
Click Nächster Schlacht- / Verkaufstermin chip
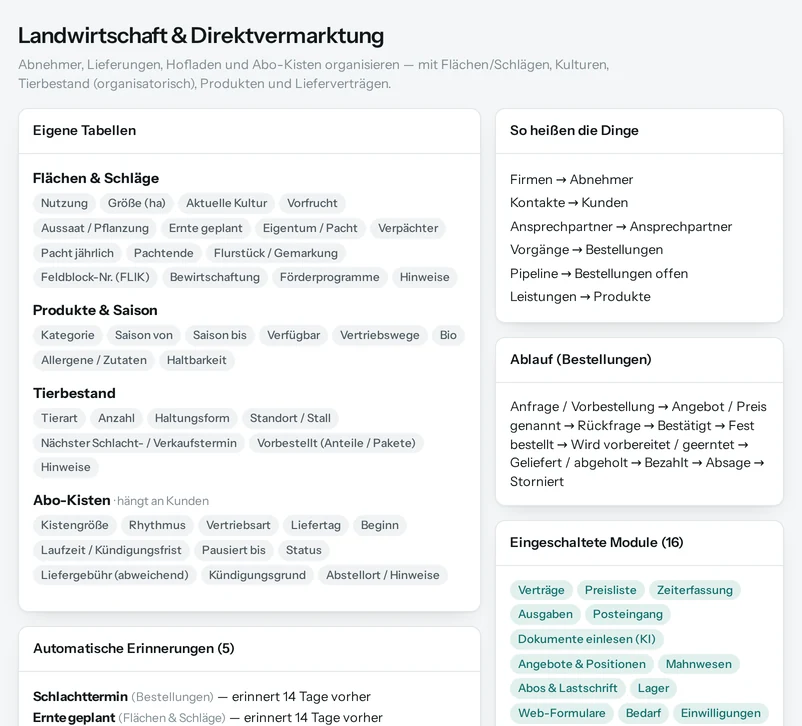(139, 443)
